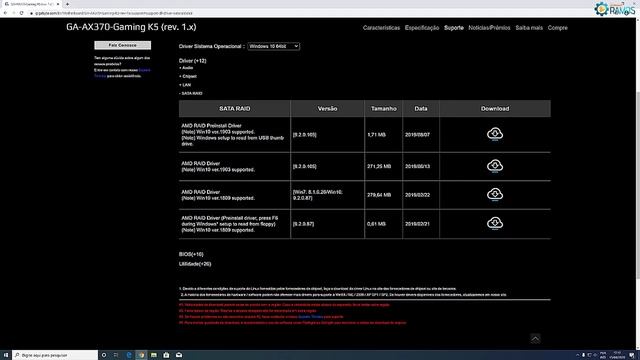640x360 pixels.
Task: Click the Versão column header
Action: click(327, 109)
